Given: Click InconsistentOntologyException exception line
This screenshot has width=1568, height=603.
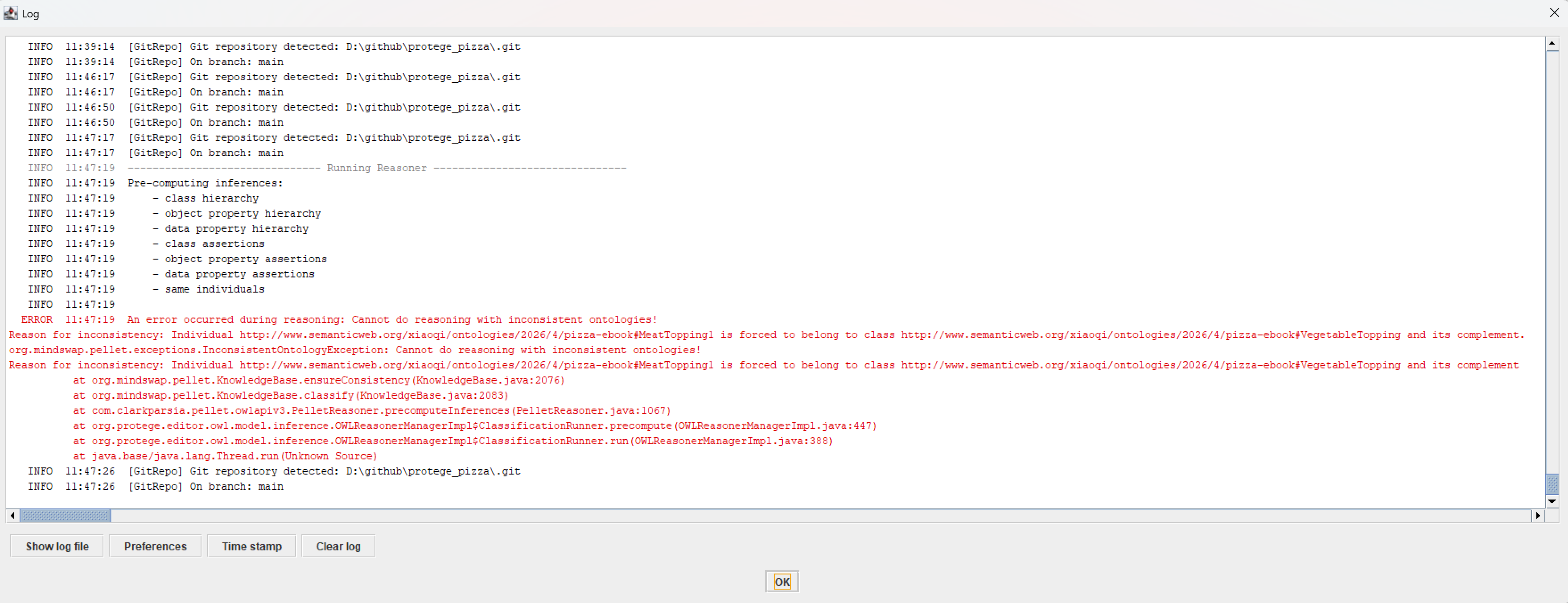Looking at the screenshot, I should coord(355,350).
